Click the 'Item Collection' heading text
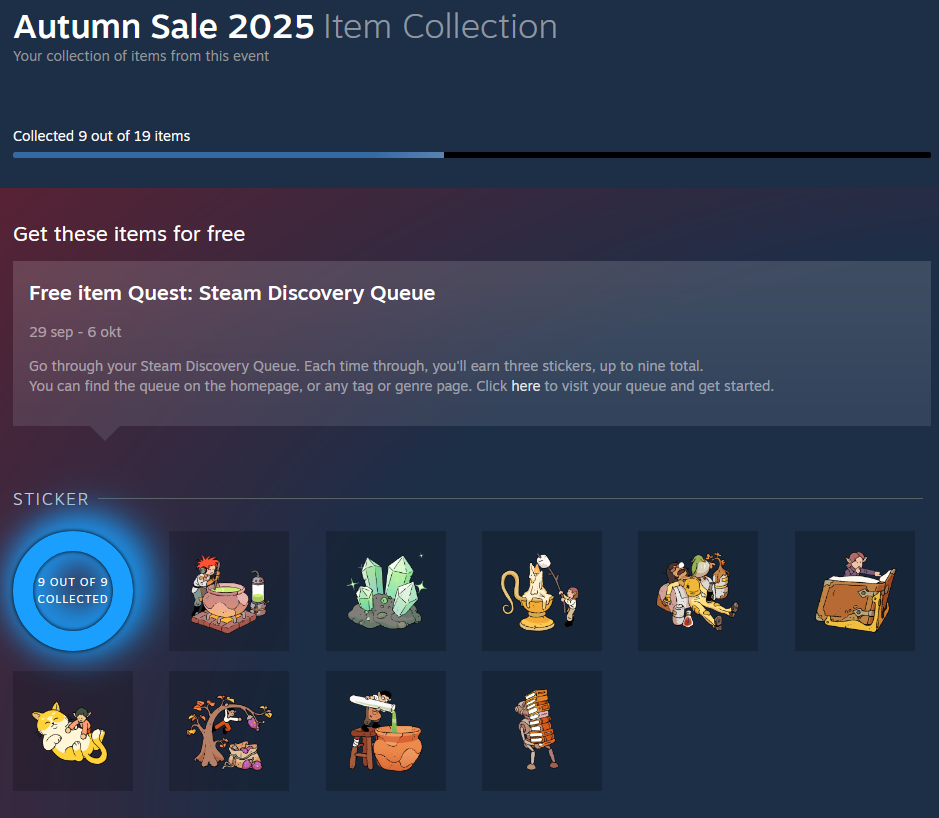939x818 pixels. click(440, 27)
